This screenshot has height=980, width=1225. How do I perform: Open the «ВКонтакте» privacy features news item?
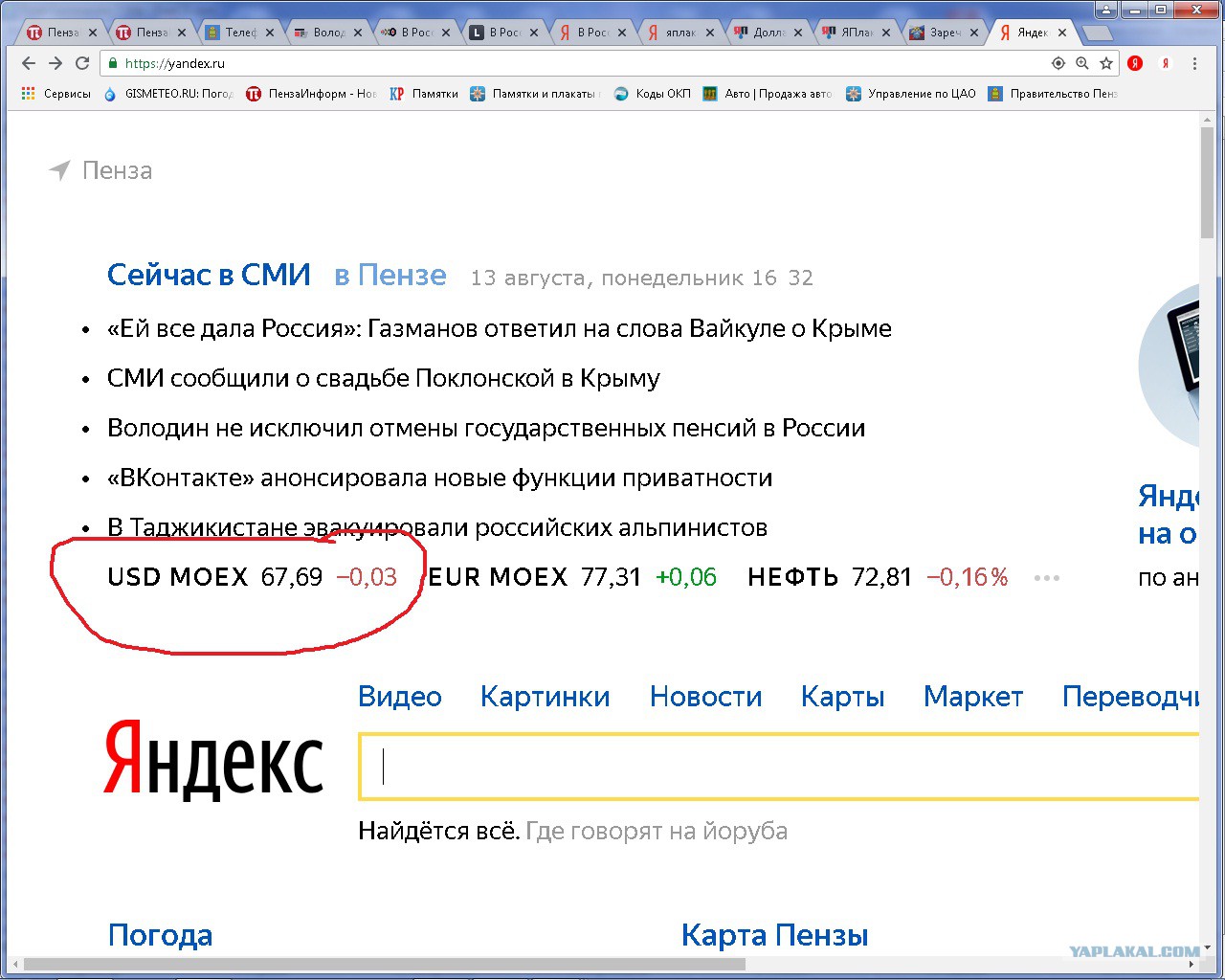point(440,478)
